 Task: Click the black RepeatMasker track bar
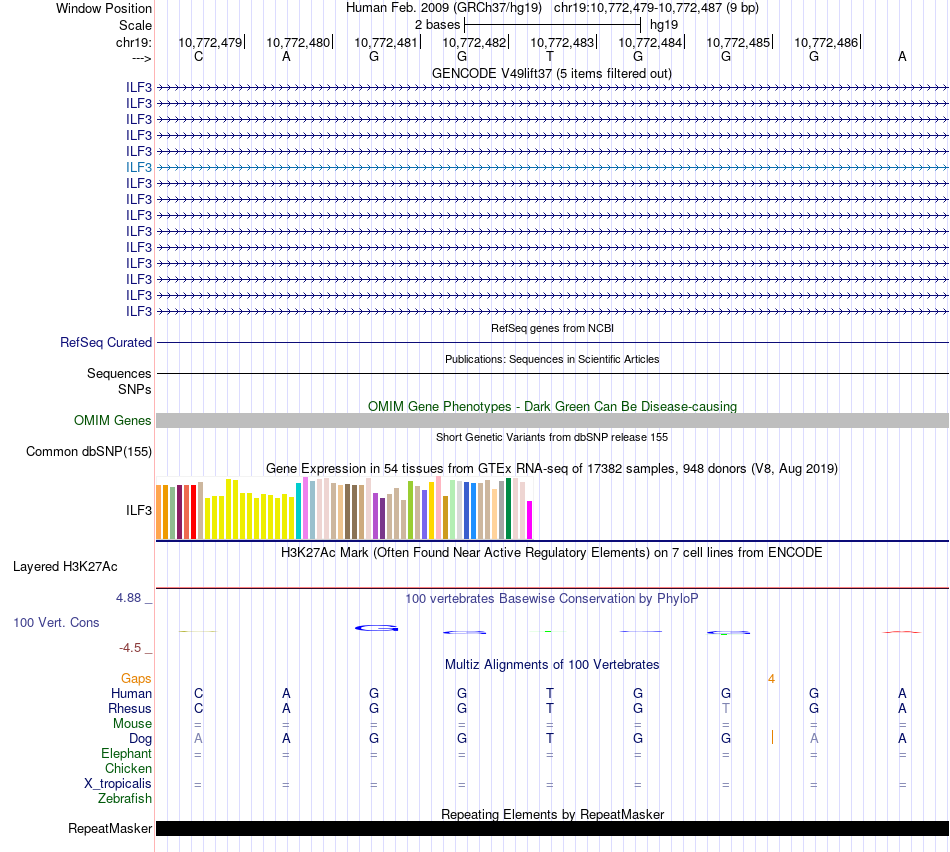552,828
